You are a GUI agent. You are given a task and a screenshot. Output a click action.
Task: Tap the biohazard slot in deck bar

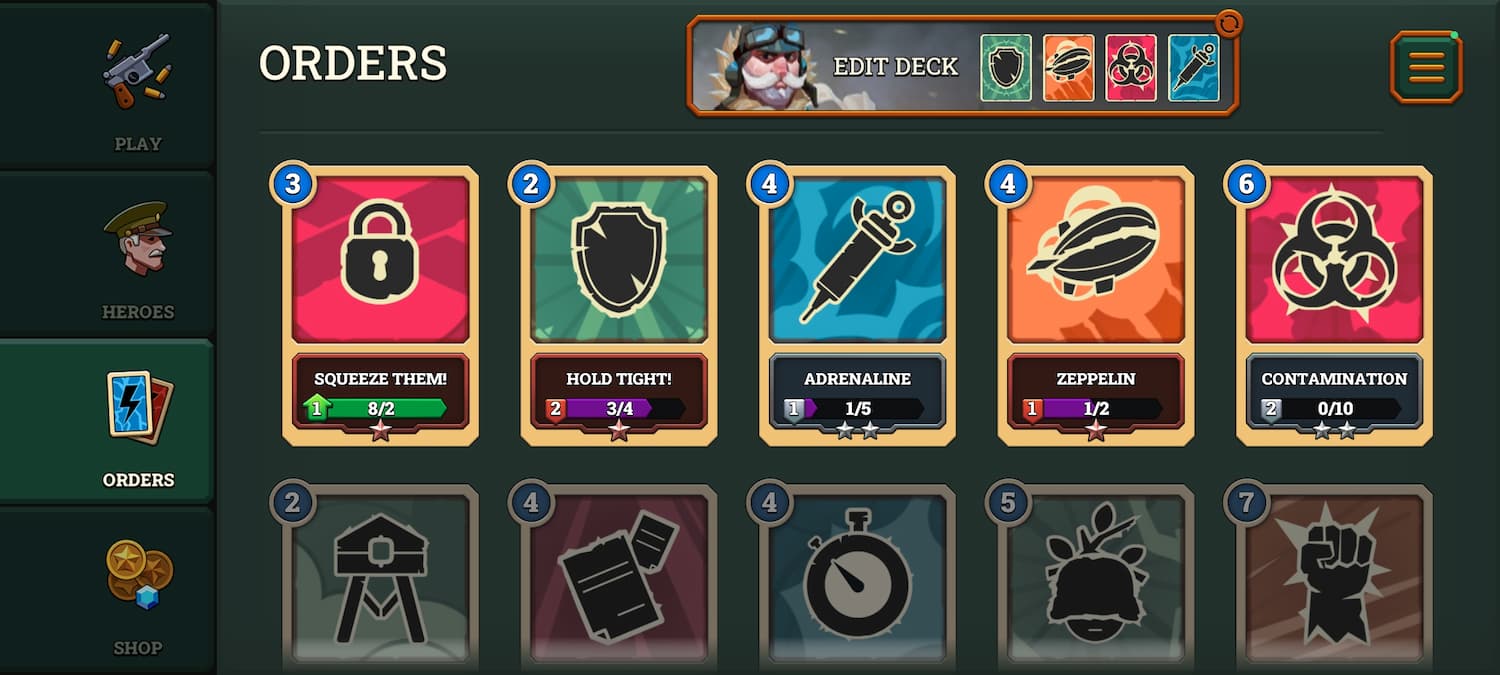[x=1131, y=67]
